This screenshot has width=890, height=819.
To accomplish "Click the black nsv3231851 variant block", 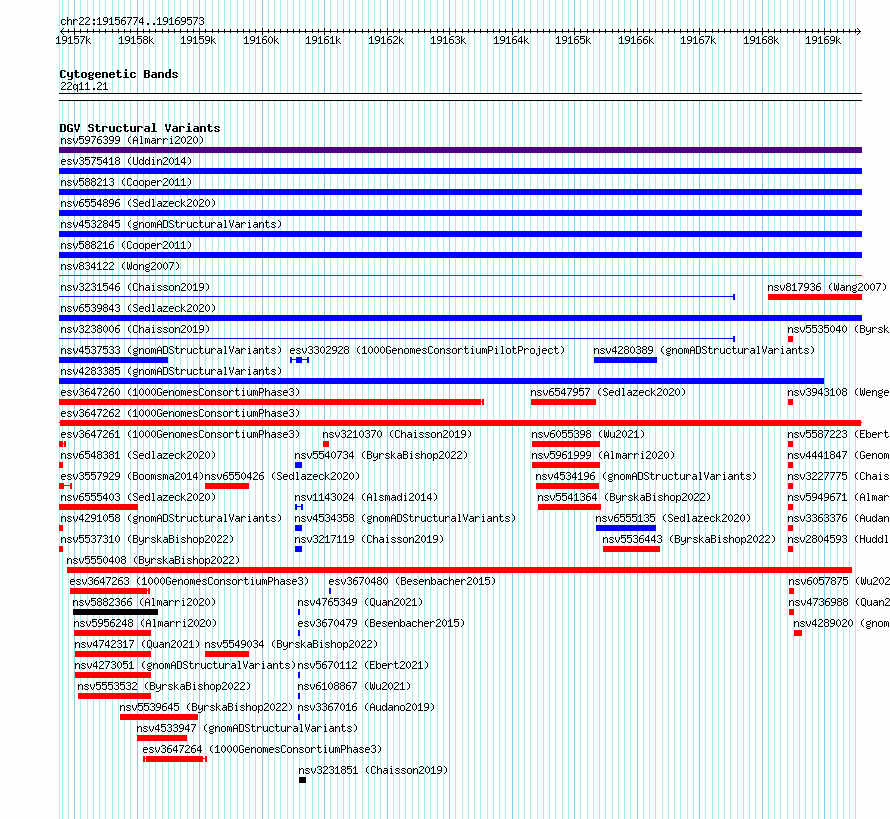I will tap(302, 780).
